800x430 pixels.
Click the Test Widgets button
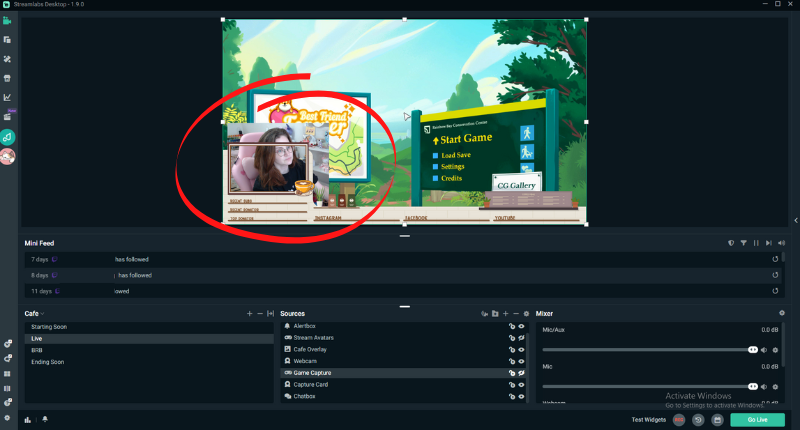pyautogui.click(x=648, y=420)
